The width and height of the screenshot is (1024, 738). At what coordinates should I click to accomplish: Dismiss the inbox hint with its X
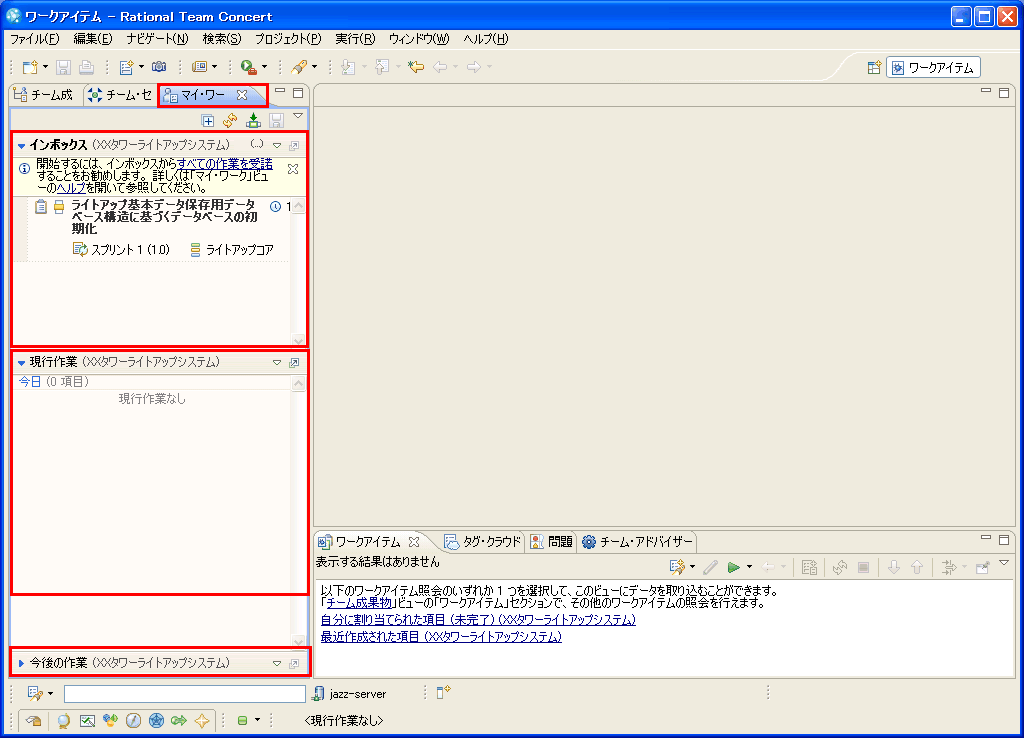point(293,168)
